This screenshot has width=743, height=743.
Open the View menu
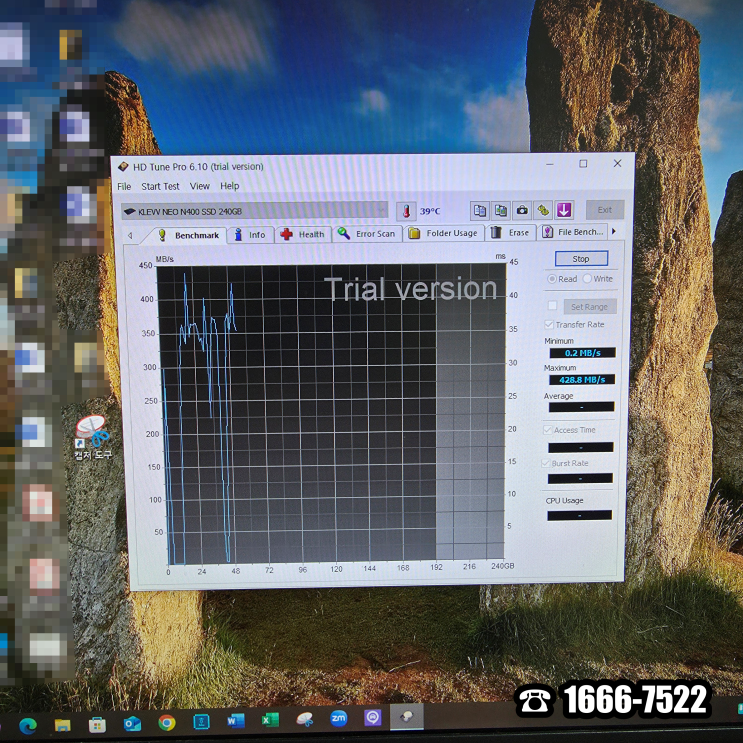pos(199,186)
